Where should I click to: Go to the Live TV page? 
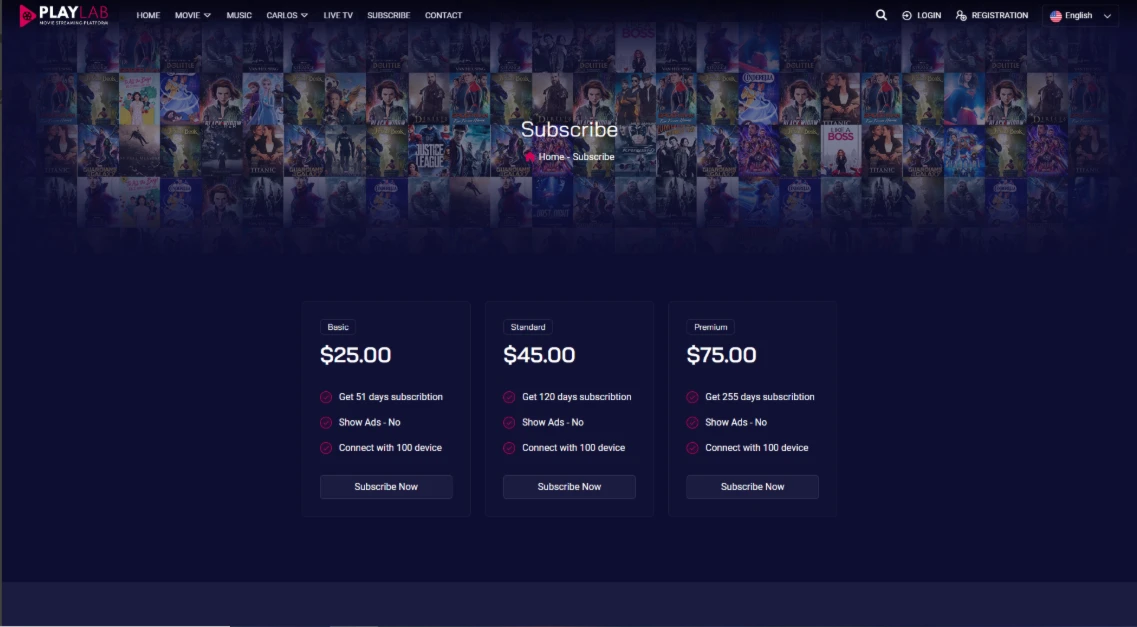(x=338, y=15)
